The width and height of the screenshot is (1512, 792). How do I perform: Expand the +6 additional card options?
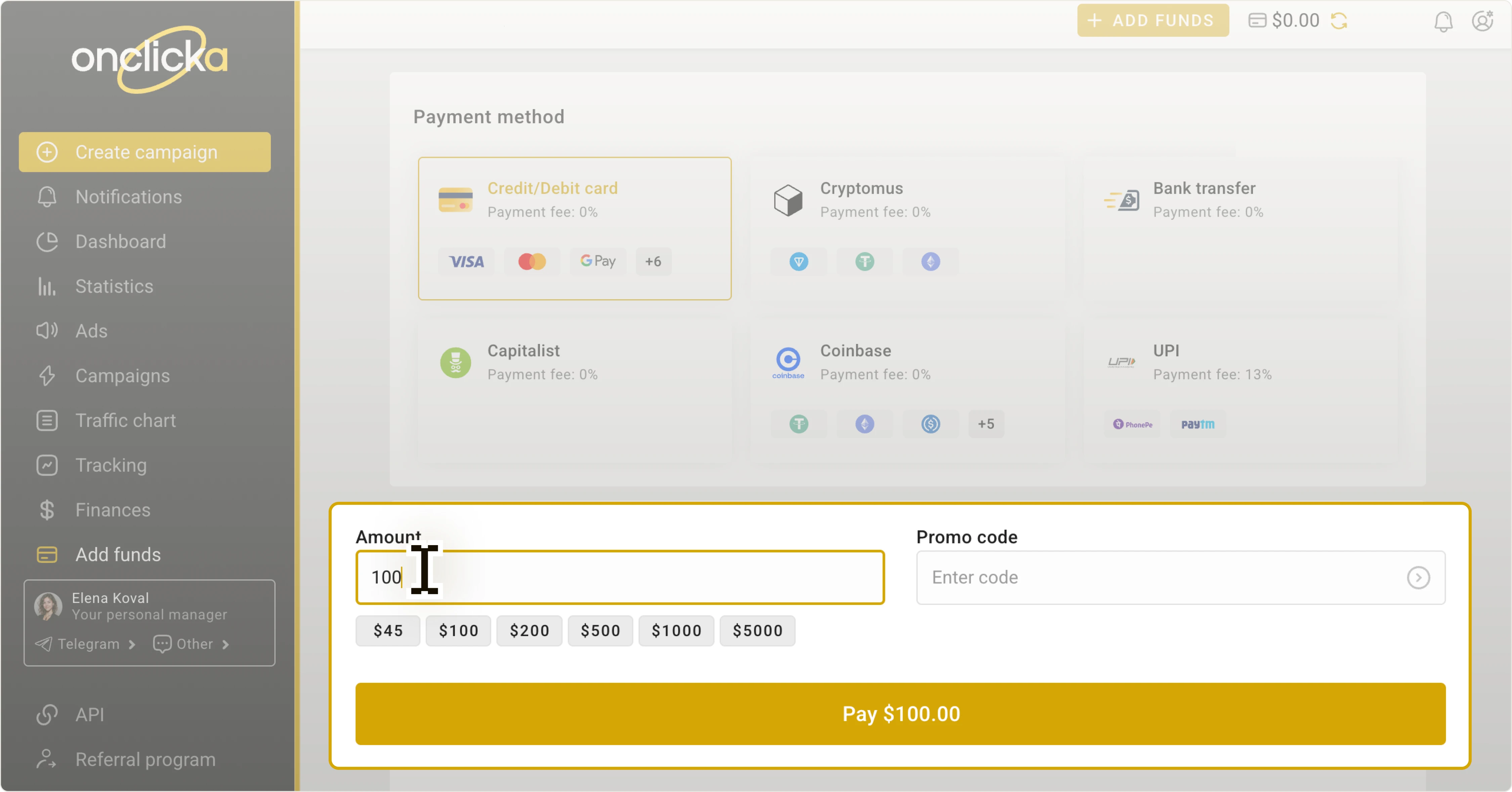click(653, 262)
